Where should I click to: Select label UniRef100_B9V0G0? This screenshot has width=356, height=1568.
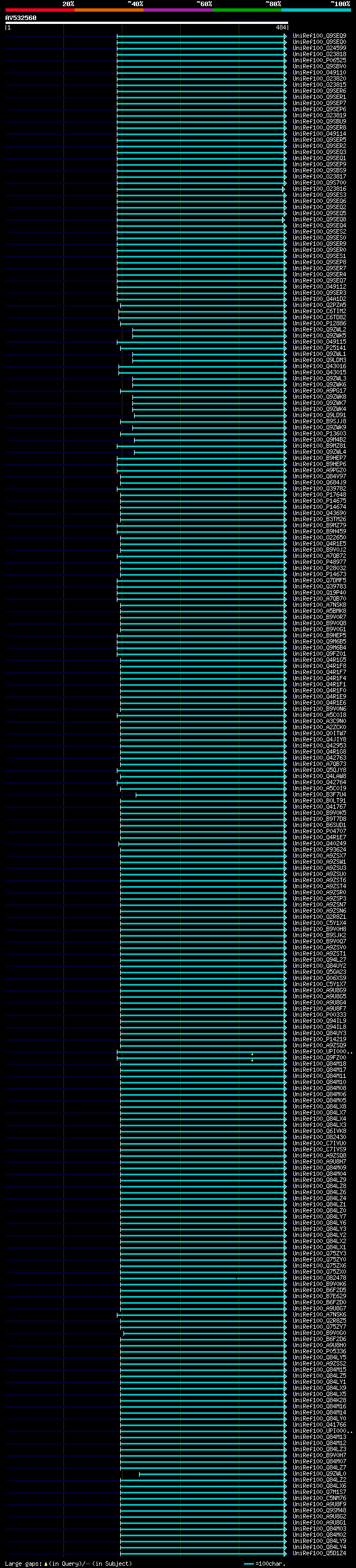319,1333
